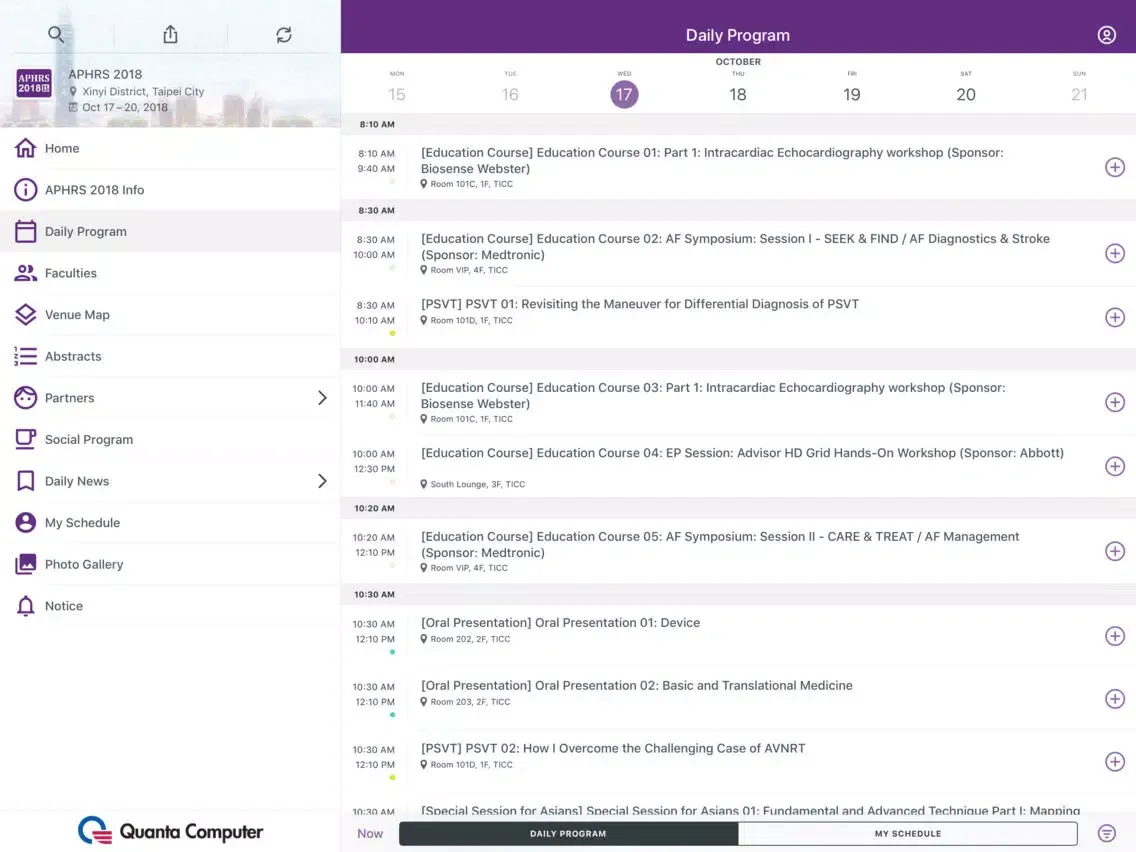Image resolution: width=1136 pixels, height=852 pixels.
Task: Open Home in the sidebar menu
Action: click(170, 148)
